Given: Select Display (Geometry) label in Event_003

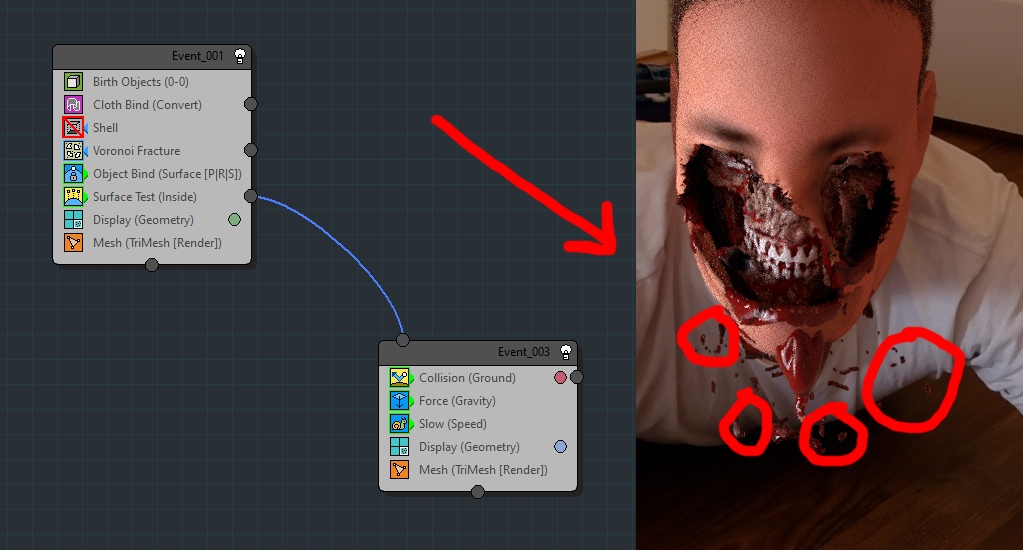Looking at the screenshot, I should pos(470,447).
